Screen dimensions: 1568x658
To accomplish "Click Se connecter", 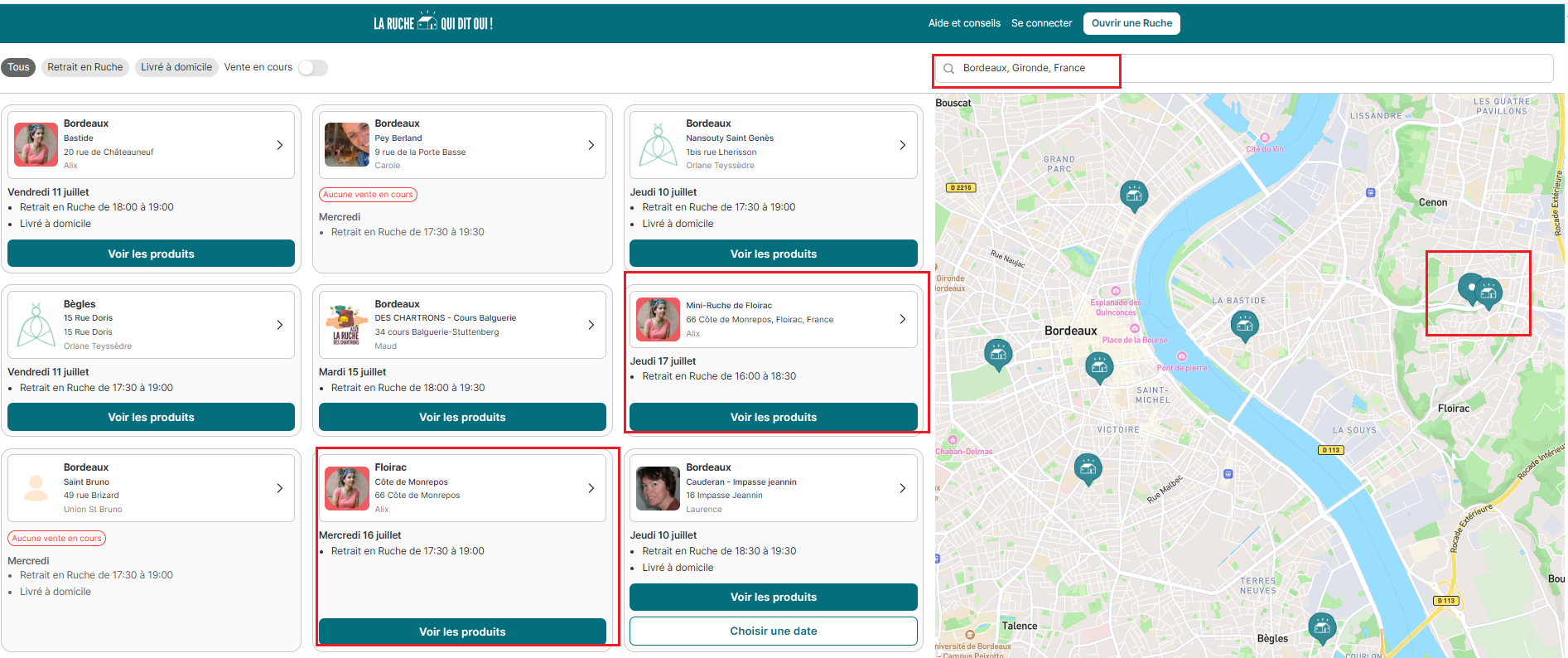I will (1041, 23).
